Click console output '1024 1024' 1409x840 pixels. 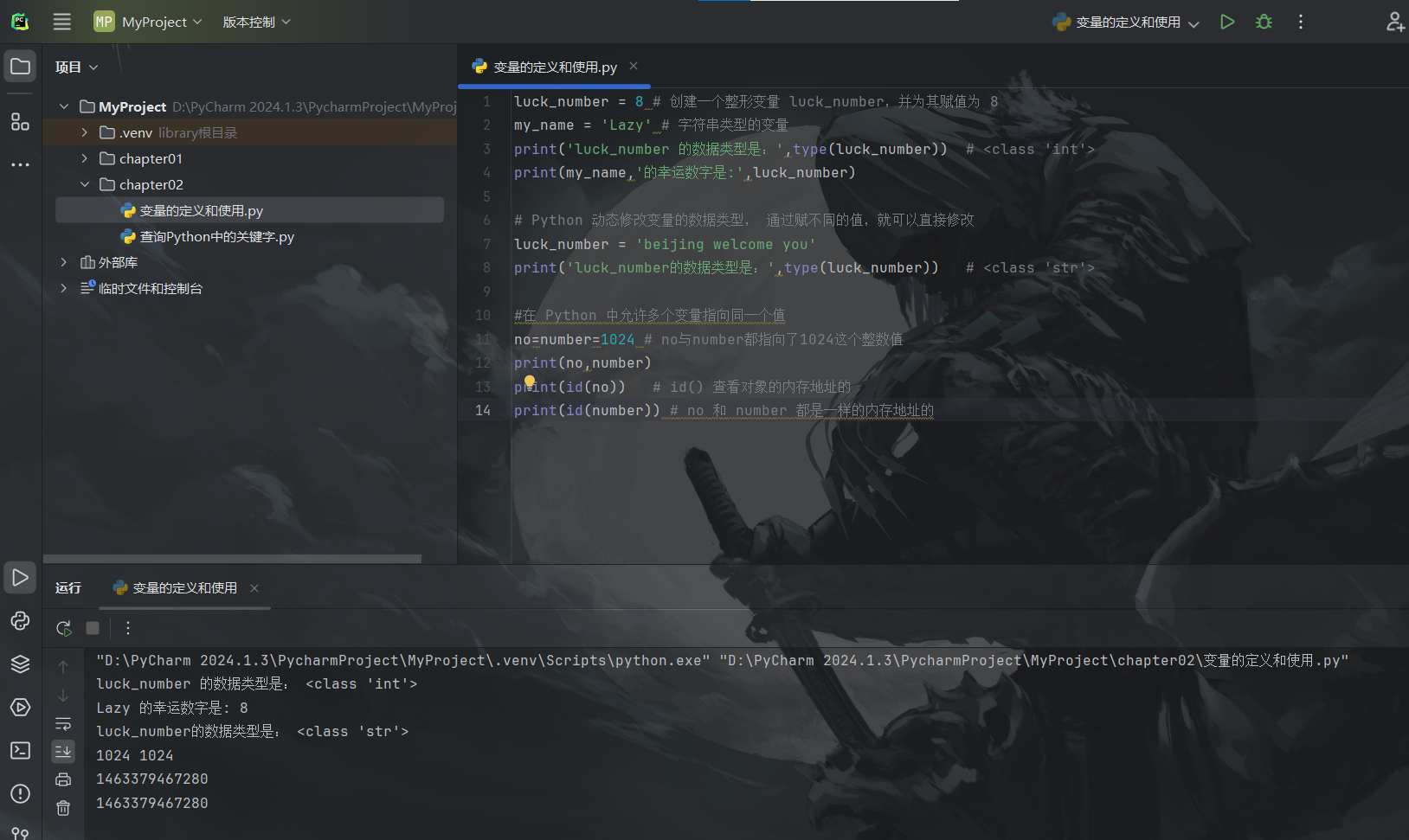point(134,755)
